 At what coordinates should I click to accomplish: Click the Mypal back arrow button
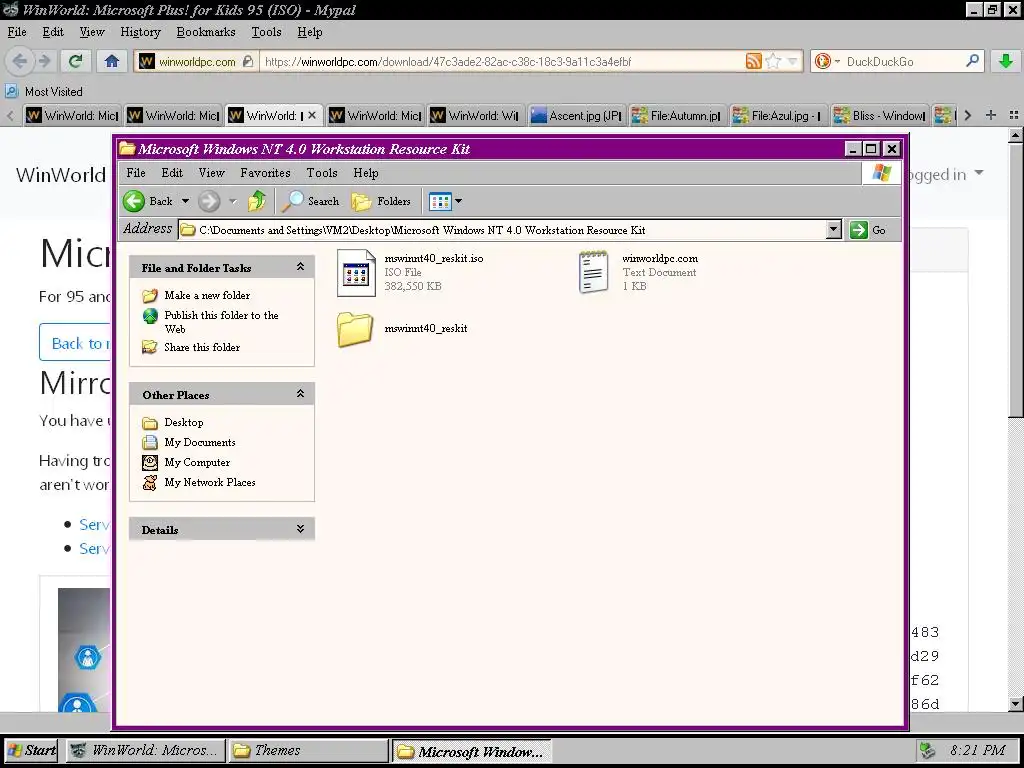pyautogui.click(x=20, y=61)
